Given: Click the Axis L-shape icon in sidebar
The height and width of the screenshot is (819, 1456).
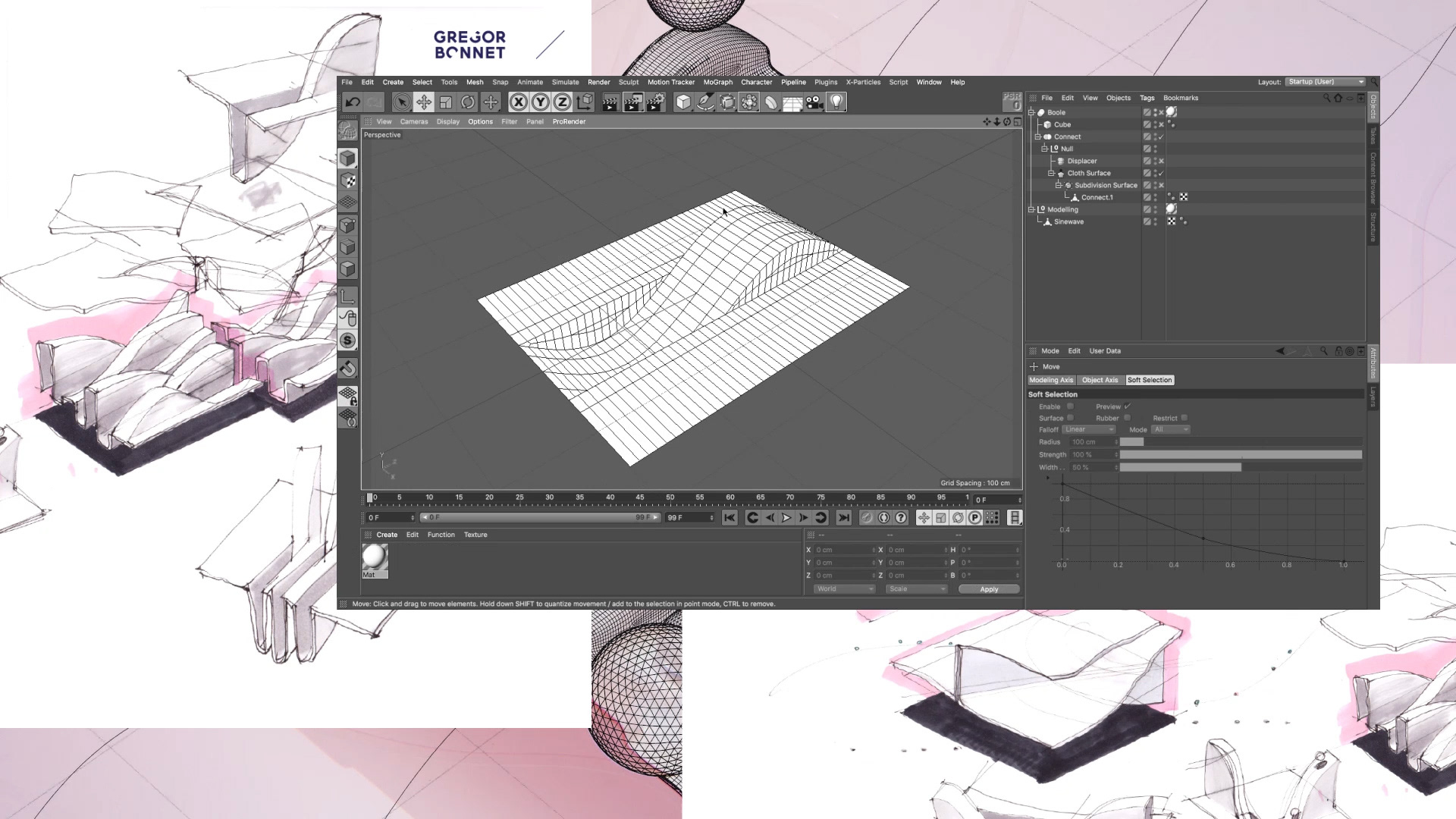Looking at the screenshot, I should 347,296.
